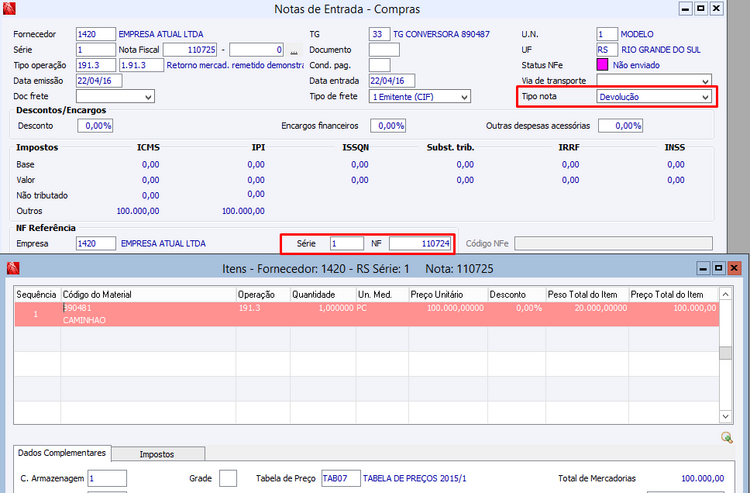
Task: Open the Tipo nota dropdown
Action: (706, 97)
